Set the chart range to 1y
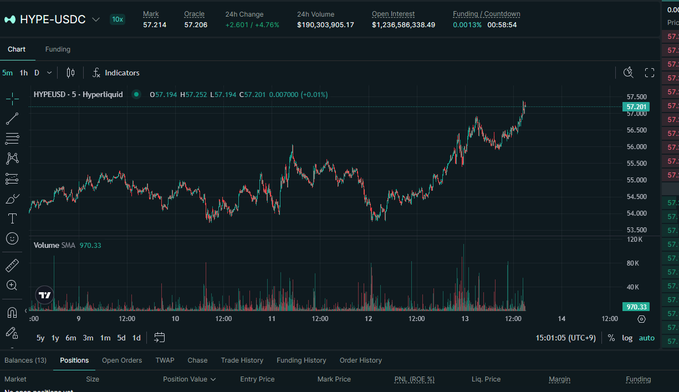This screenshot has height=392, width=679. pos(55,338)
